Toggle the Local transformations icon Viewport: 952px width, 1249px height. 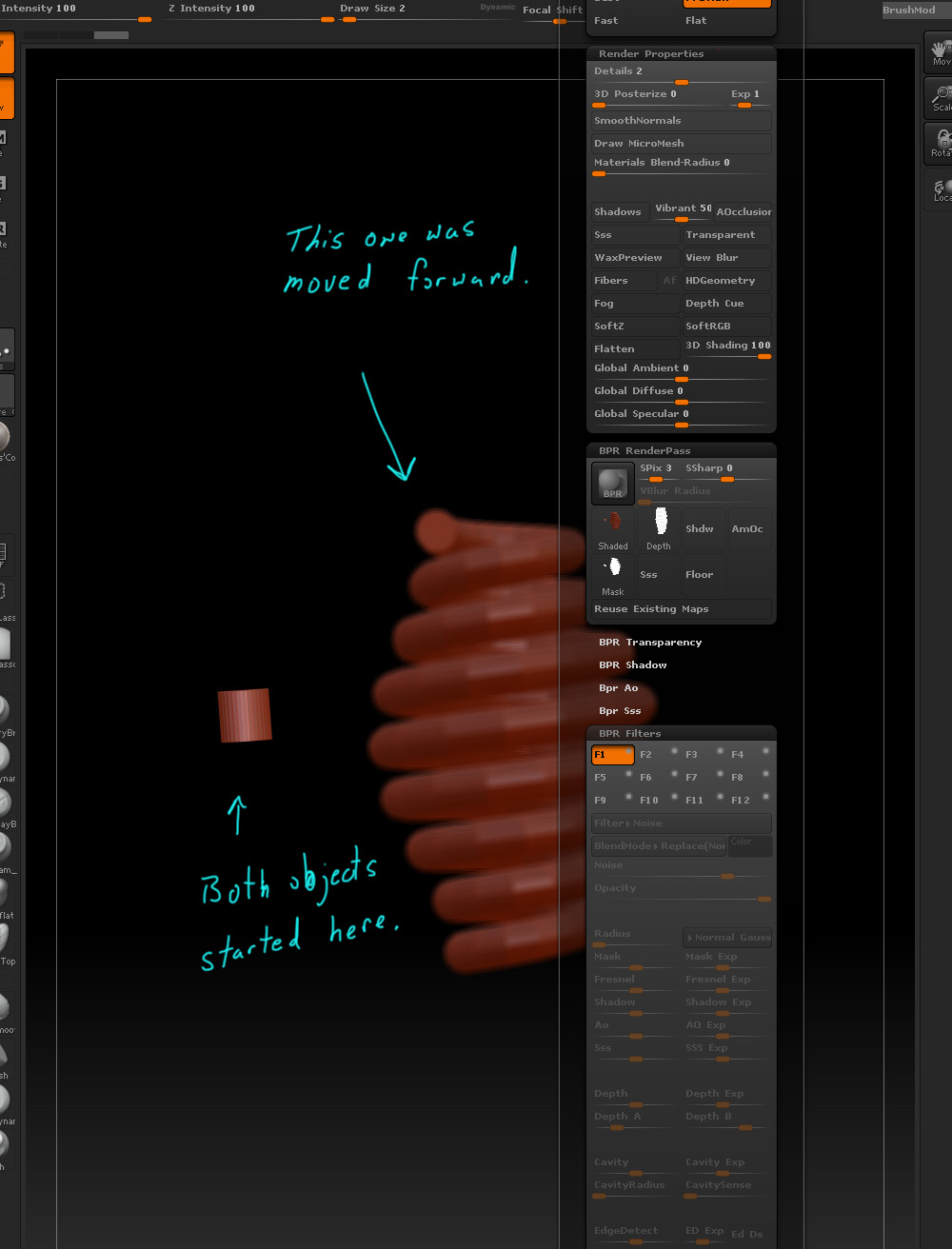(941, 189)
